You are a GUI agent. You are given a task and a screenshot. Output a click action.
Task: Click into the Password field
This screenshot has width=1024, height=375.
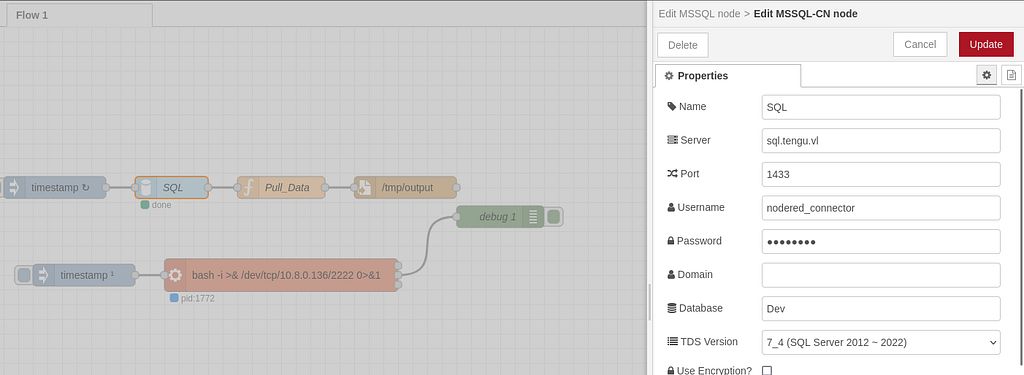(881, 241)
